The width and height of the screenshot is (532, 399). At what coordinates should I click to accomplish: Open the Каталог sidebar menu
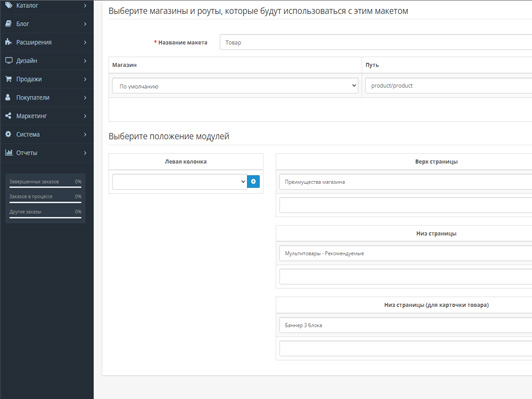[47, 5]
